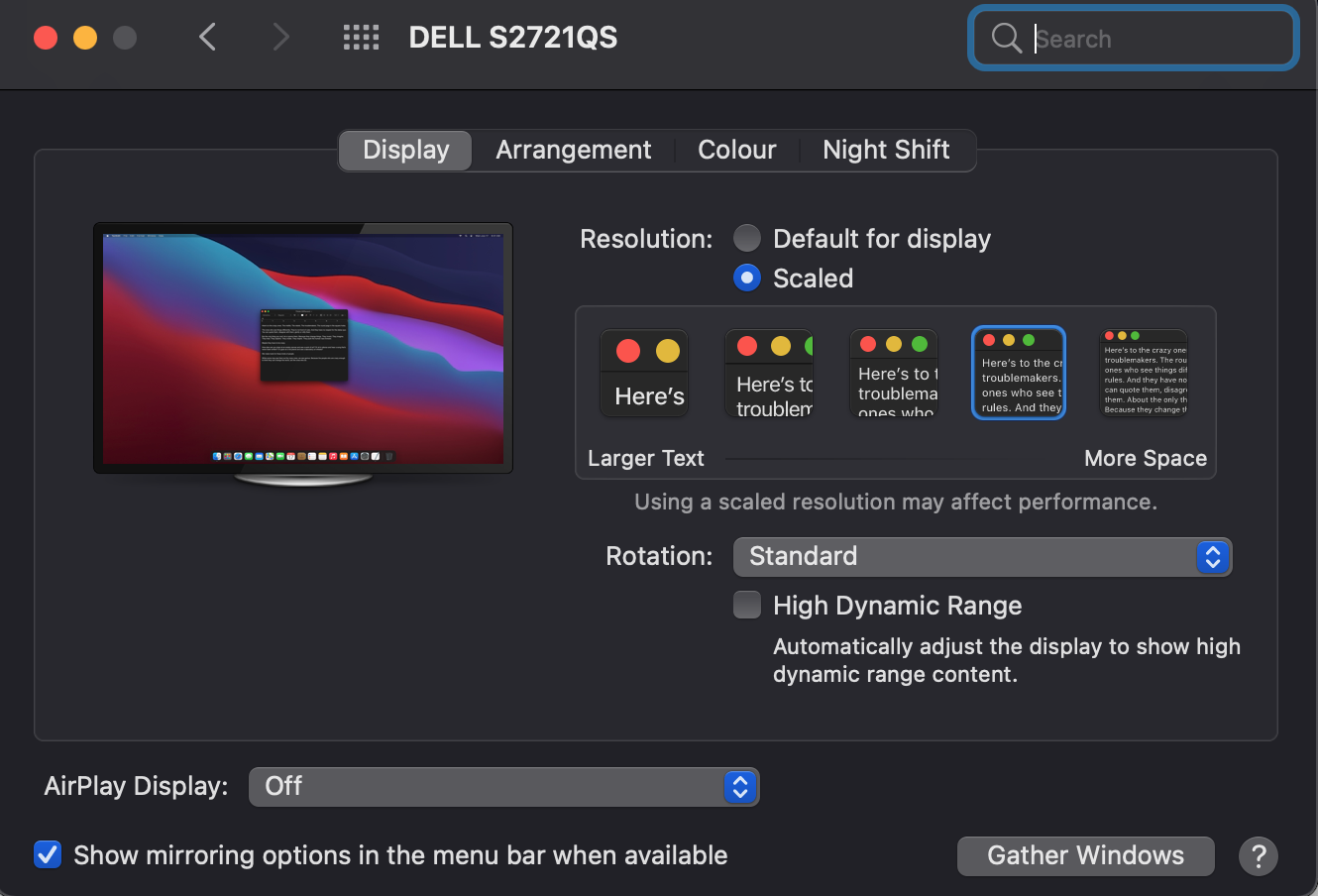This screenshot has width=1318, height=896.
Task: Choose the middle scaled resolution thumbnail
Action: point(894,374)
